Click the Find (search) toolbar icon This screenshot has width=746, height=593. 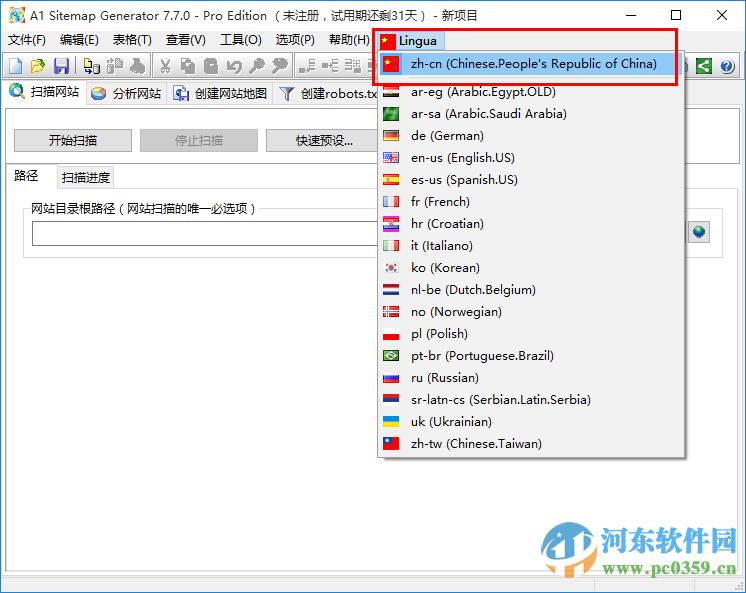coord(257,66)
